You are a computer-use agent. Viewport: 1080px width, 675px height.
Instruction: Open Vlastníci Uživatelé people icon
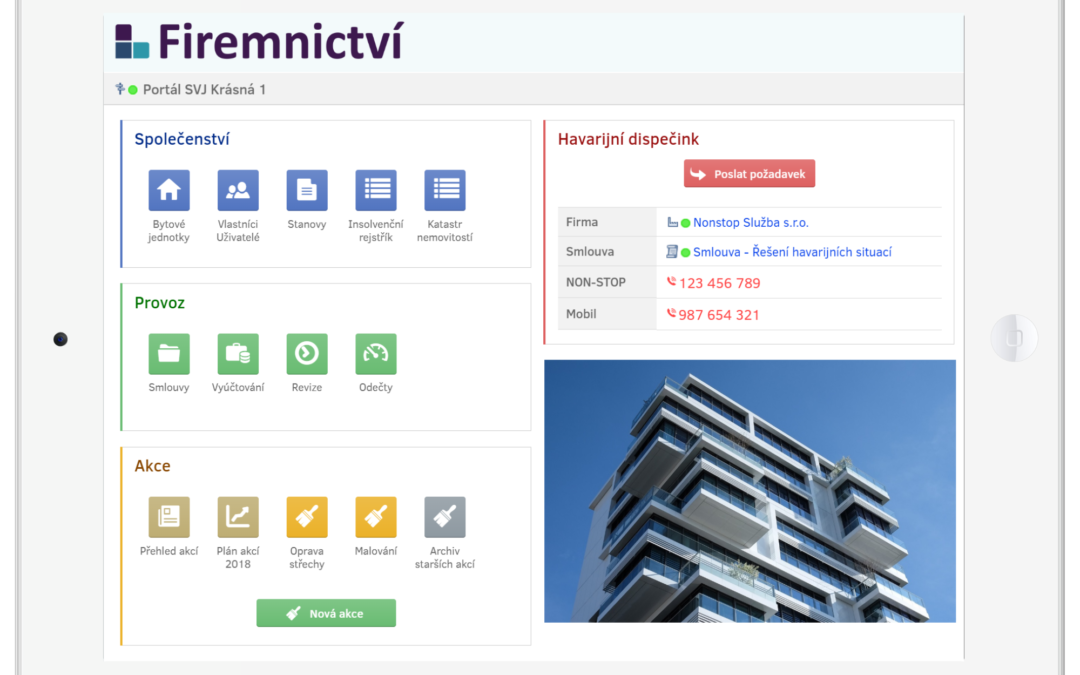[x=238, y=190]
